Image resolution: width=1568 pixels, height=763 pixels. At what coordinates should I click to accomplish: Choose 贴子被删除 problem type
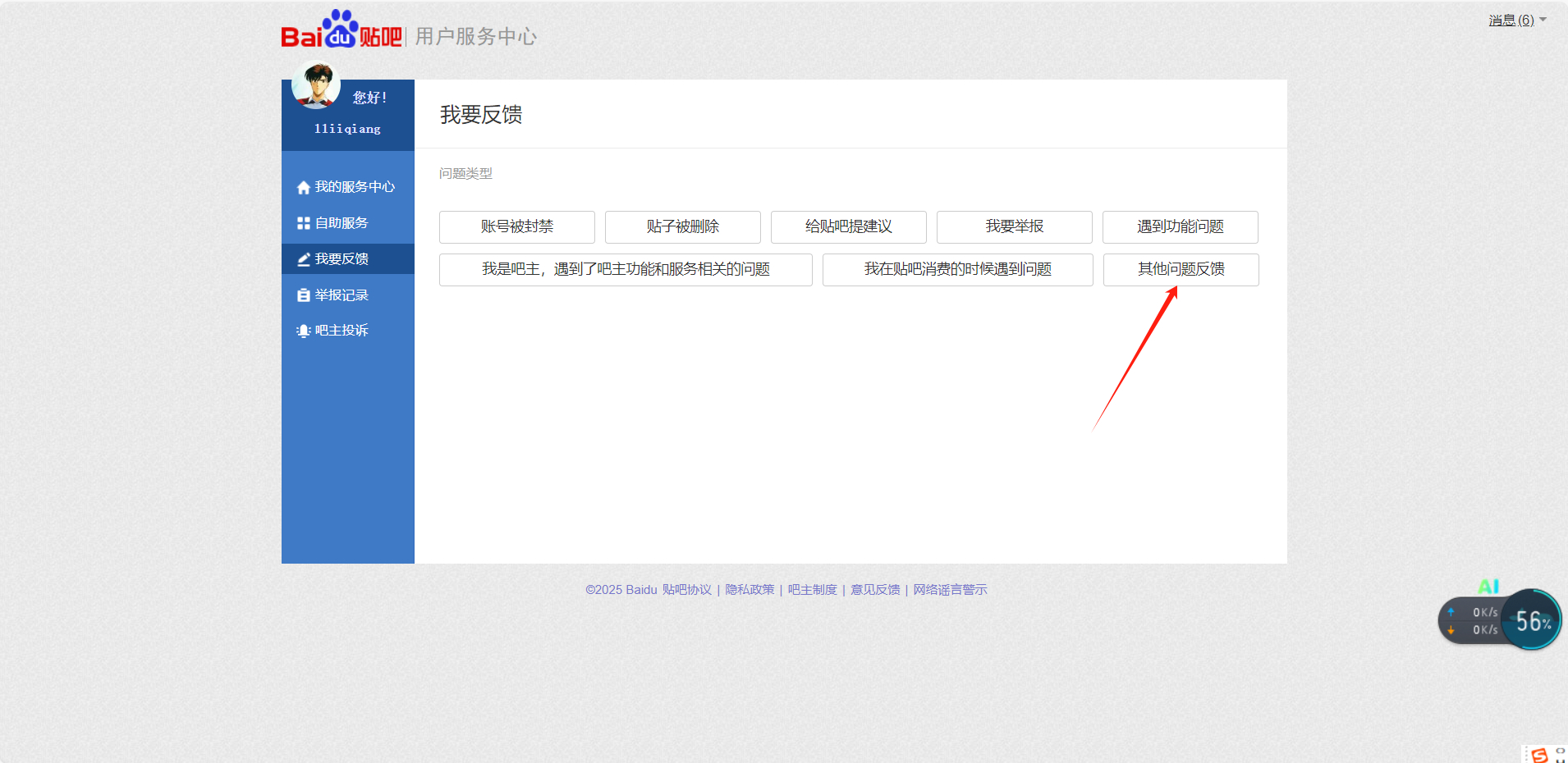pyautogui.click(x=682, y=227)
